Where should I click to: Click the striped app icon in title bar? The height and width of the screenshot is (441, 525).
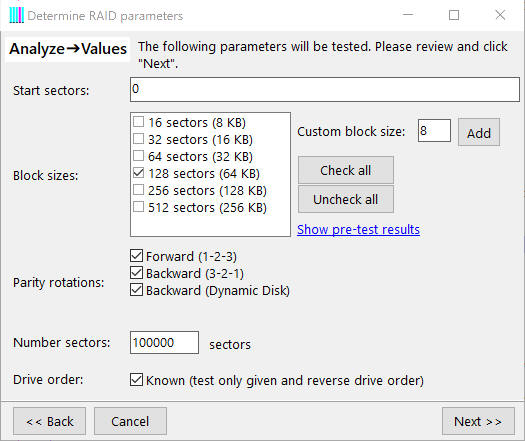click(16, 15)
